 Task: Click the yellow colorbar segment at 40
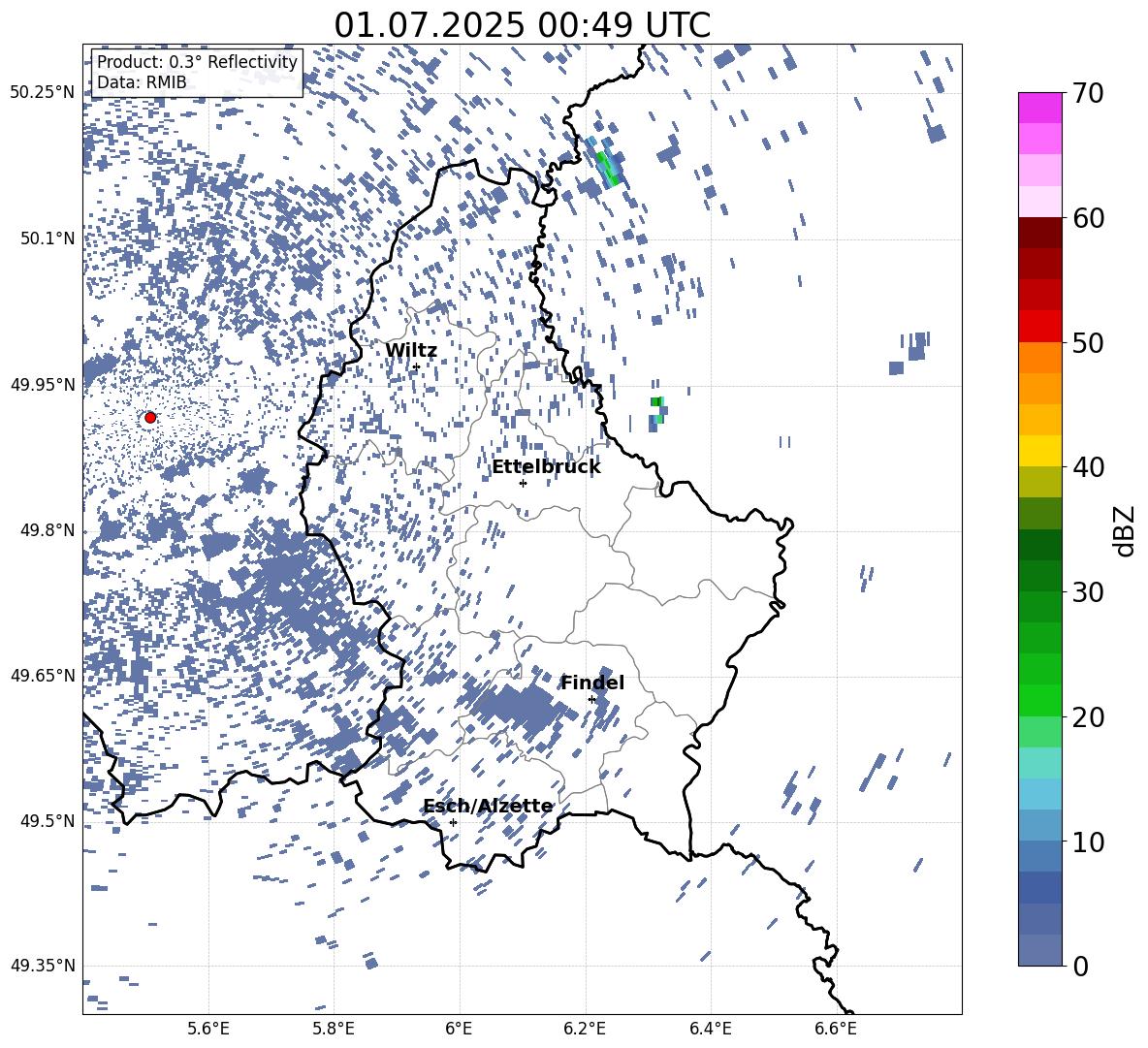point(1039,451)
